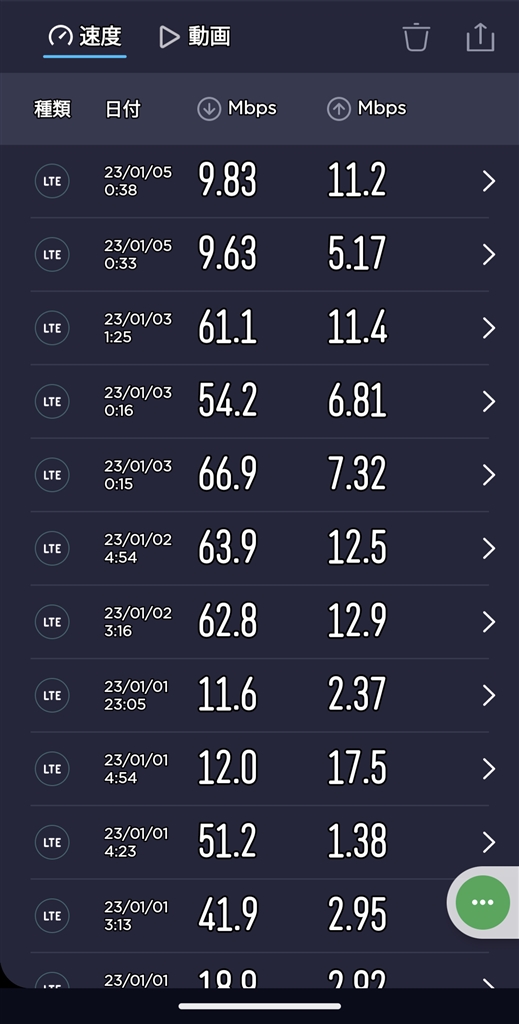Open the green floating more-options button
Image resolution: width=519 pixels, height=1024 pixels.
tap(482, 902)
